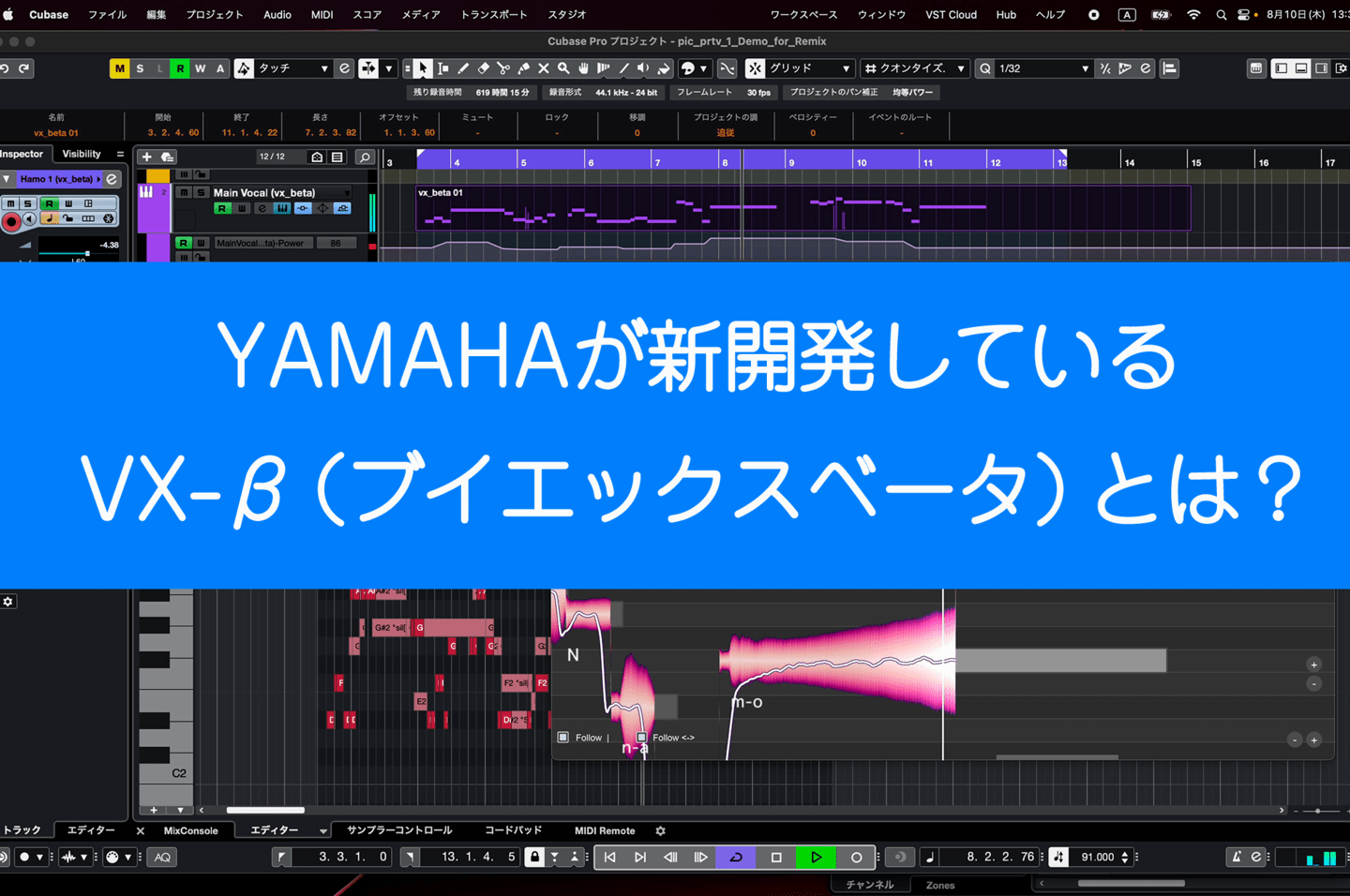The height and width of the screenshot is (896, 1350).
Task: Open the Channel Settings for Main Vocal
Action: 262,208
